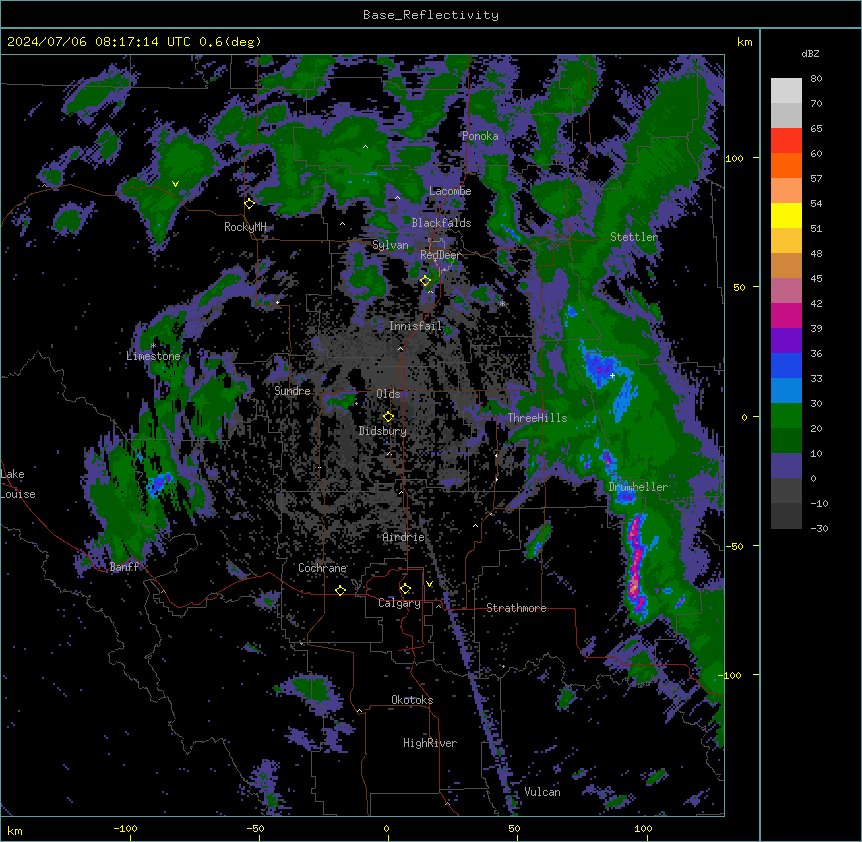Screen dimensions: 862x842
Task: Click the Lake Louise label
Action: pos(17,484)
